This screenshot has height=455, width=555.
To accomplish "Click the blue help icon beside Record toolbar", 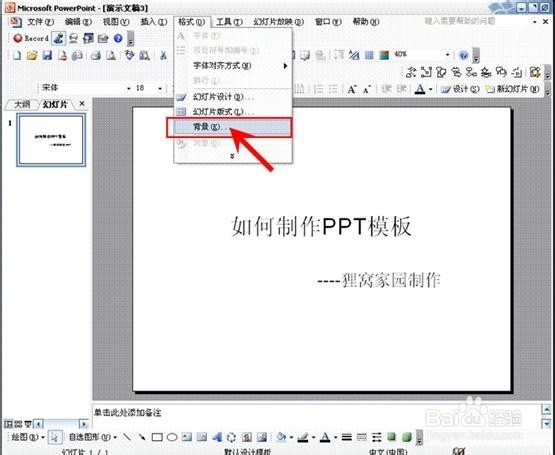I will pos(118,38).
